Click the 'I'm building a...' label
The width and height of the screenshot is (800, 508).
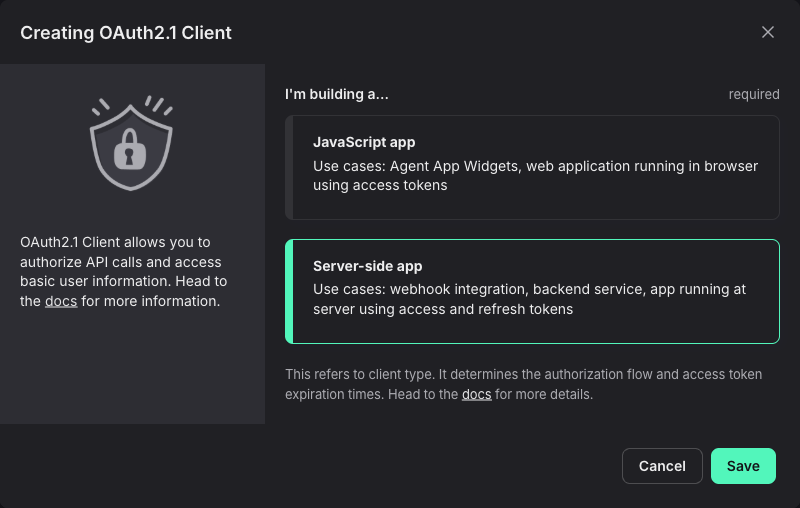click(337, 94)
